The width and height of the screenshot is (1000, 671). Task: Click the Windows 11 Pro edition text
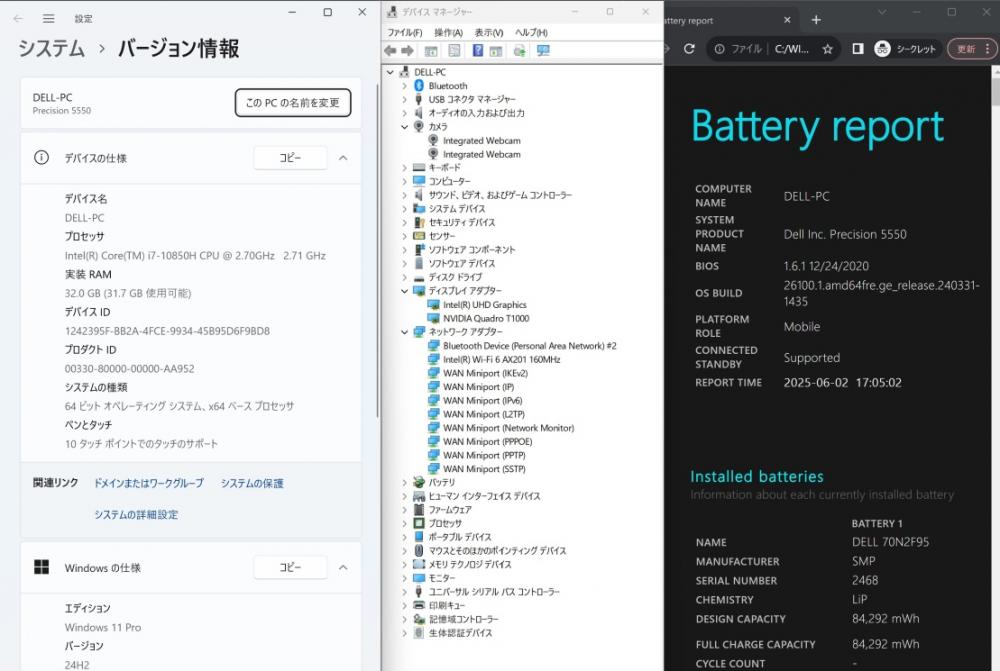click(103, 627)
